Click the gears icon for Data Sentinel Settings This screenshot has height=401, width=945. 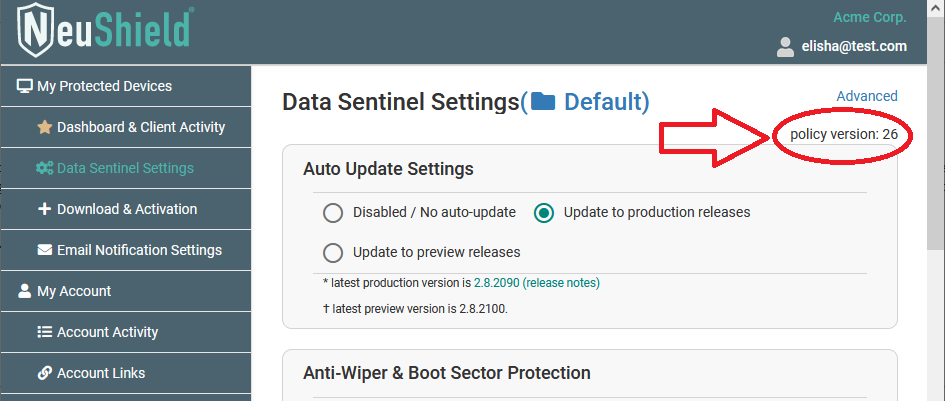coord(45,168)
